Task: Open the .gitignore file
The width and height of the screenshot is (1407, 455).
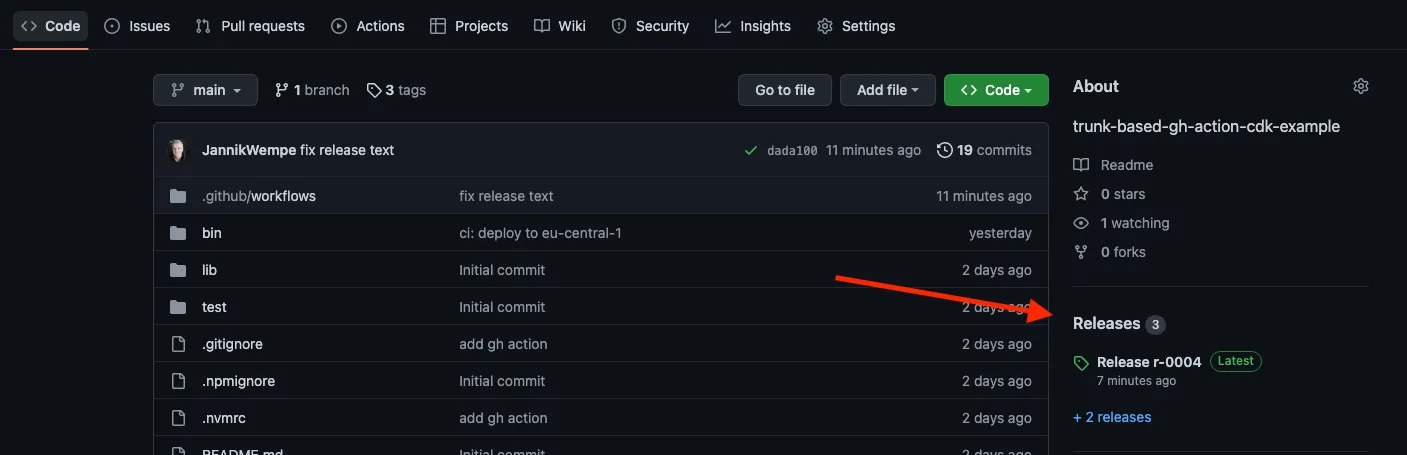Action: coord(232,344)
